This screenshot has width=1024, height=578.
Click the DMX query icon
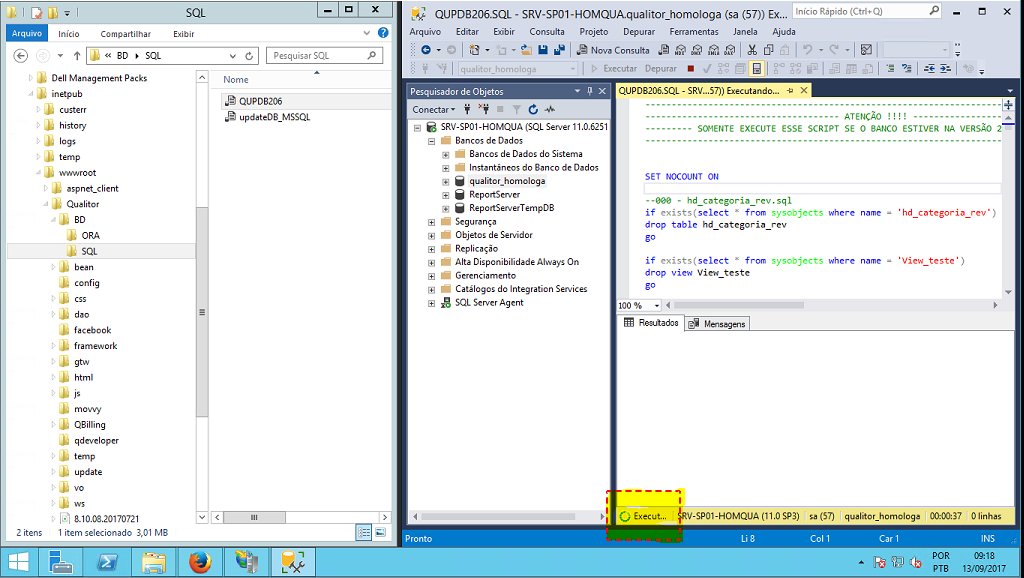(697, 50)
